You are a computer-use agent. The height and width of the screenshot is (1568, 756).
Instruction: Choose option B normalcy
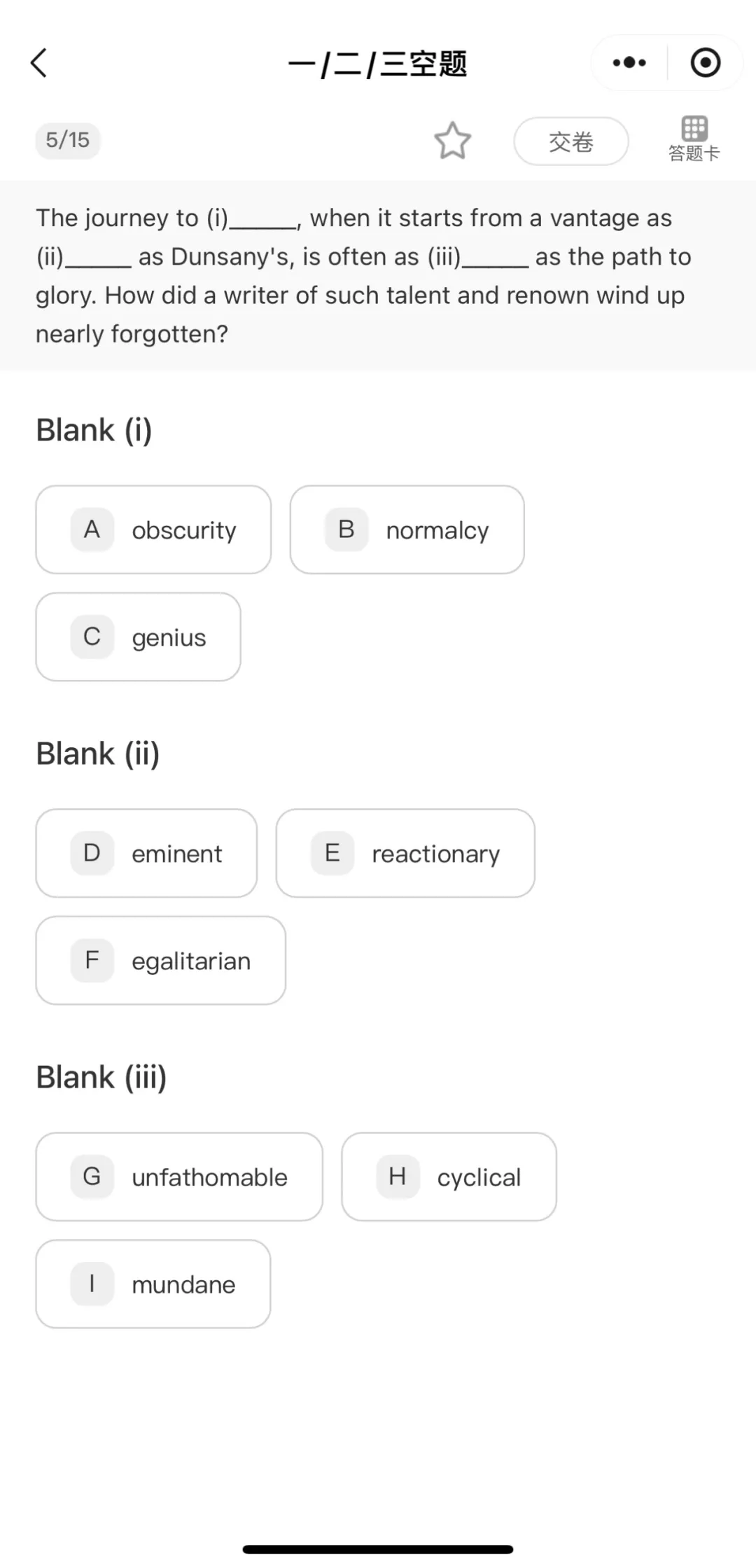407,529
